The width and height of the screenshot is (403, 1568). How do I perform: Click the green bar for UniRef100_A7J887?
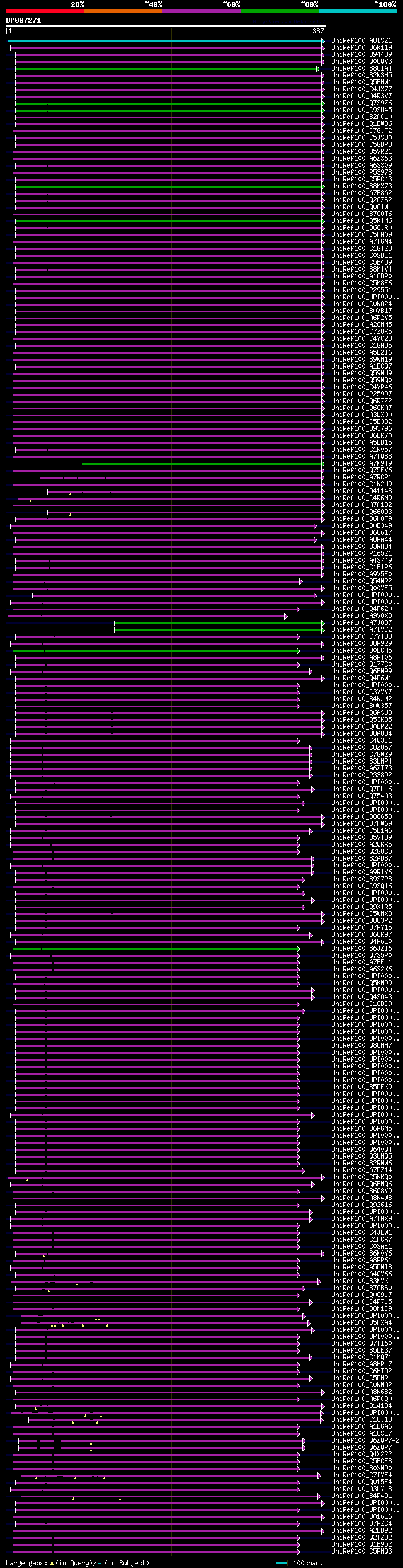(x=219, y=623)
